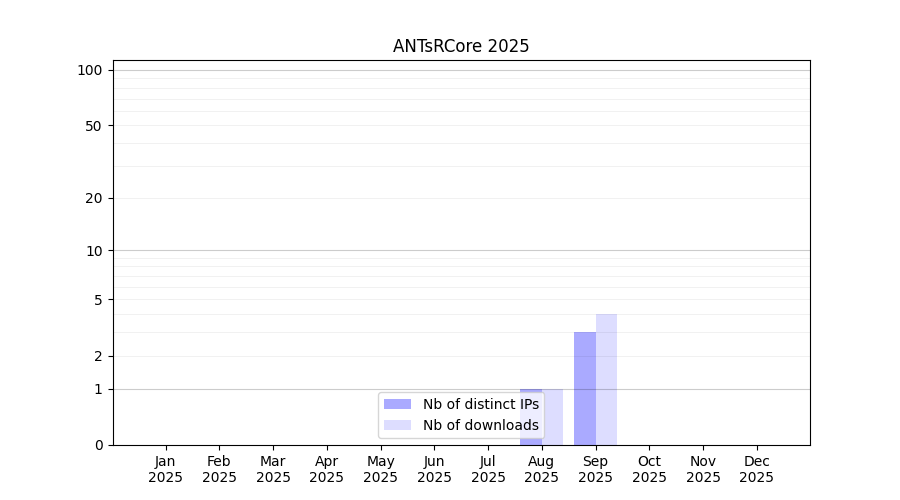Click the Sep 2025 distinct IPs bar
Image resolution: width=900 pixels, height=500 pixels.
click(x=585, y=389)
